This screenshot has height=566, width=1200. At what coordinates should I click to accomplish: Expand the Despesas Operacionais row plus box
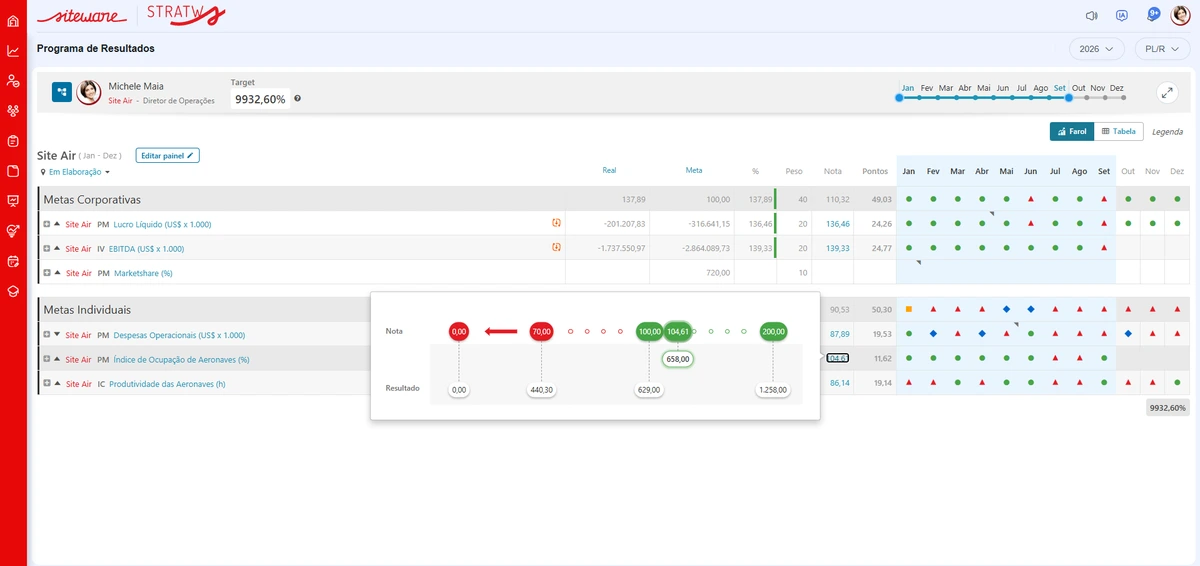(x=46, y=334)
